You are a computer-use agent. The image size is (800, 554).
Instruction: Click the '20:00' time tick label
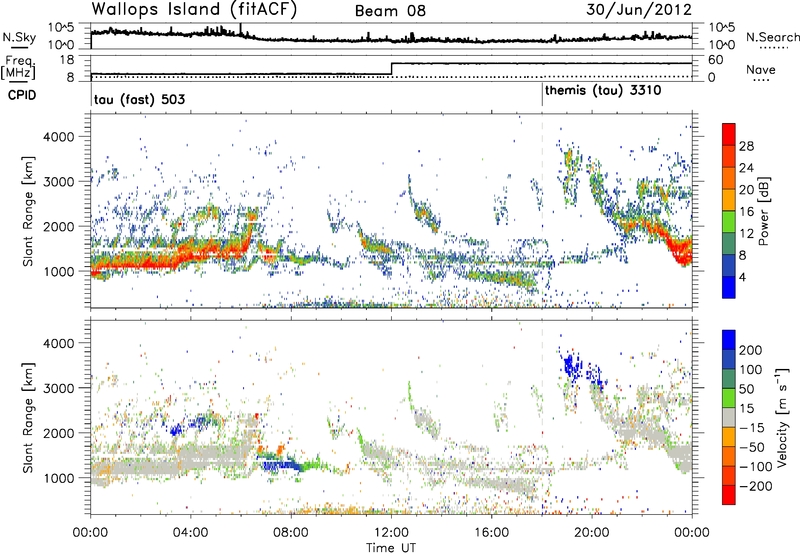click(592, 533)
